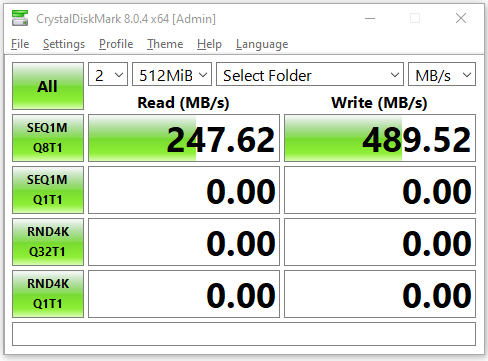
Task: Click the 247.62 read result value
Action: 184,138
